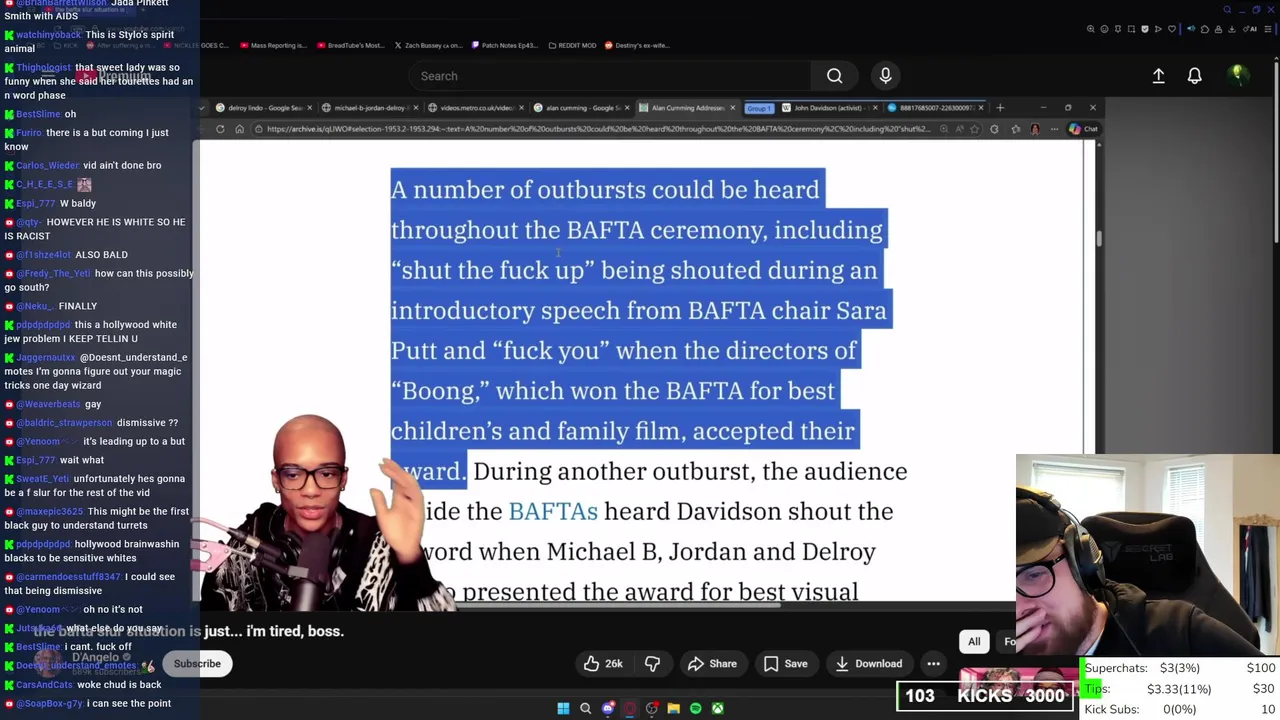Viewport: 1280px width, 720px height.
Task: Open Windows Start menu
Action: (563, 709)
